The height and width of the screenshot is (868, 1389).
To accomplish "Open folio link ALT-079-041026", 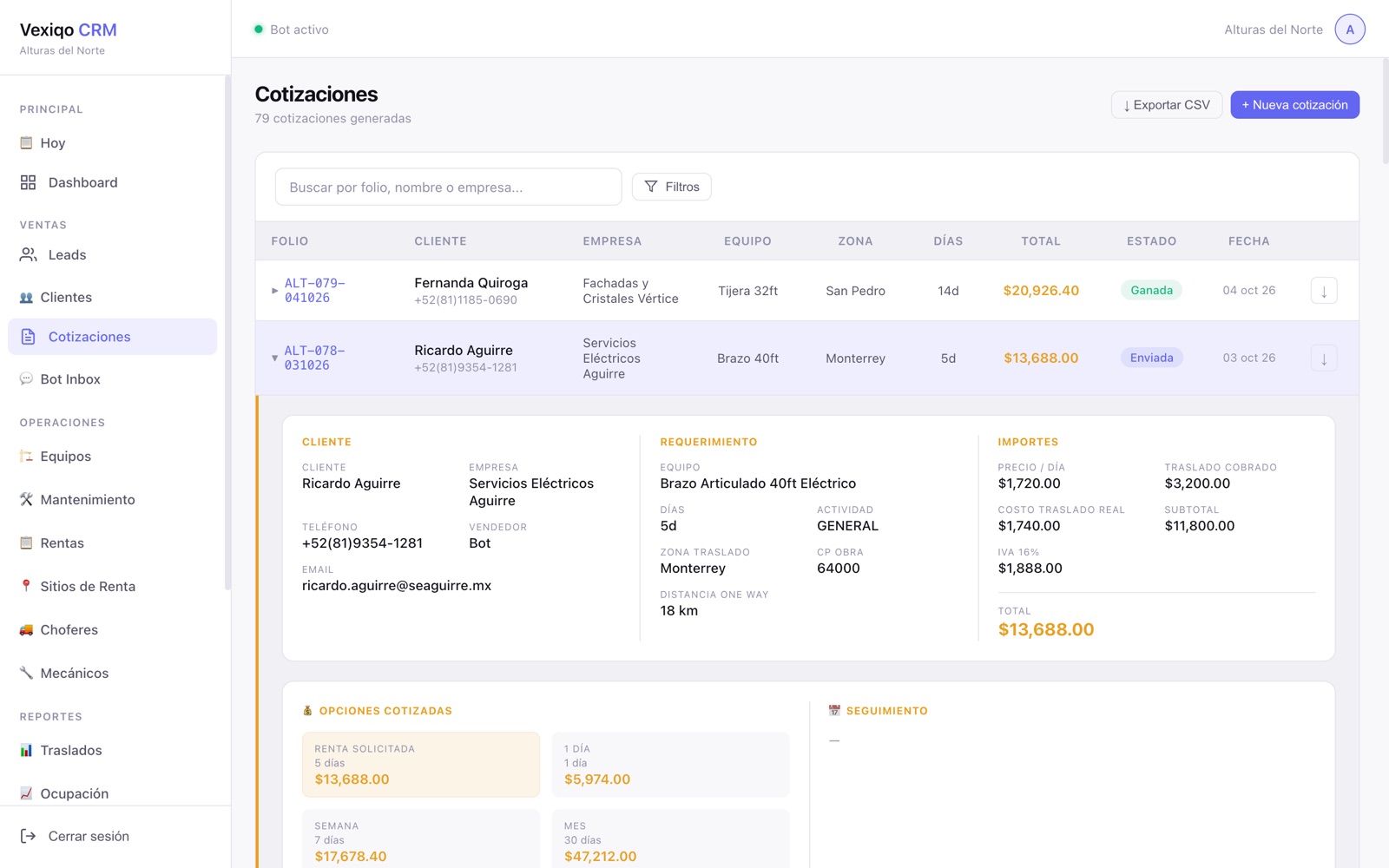I will pos(315,291).
